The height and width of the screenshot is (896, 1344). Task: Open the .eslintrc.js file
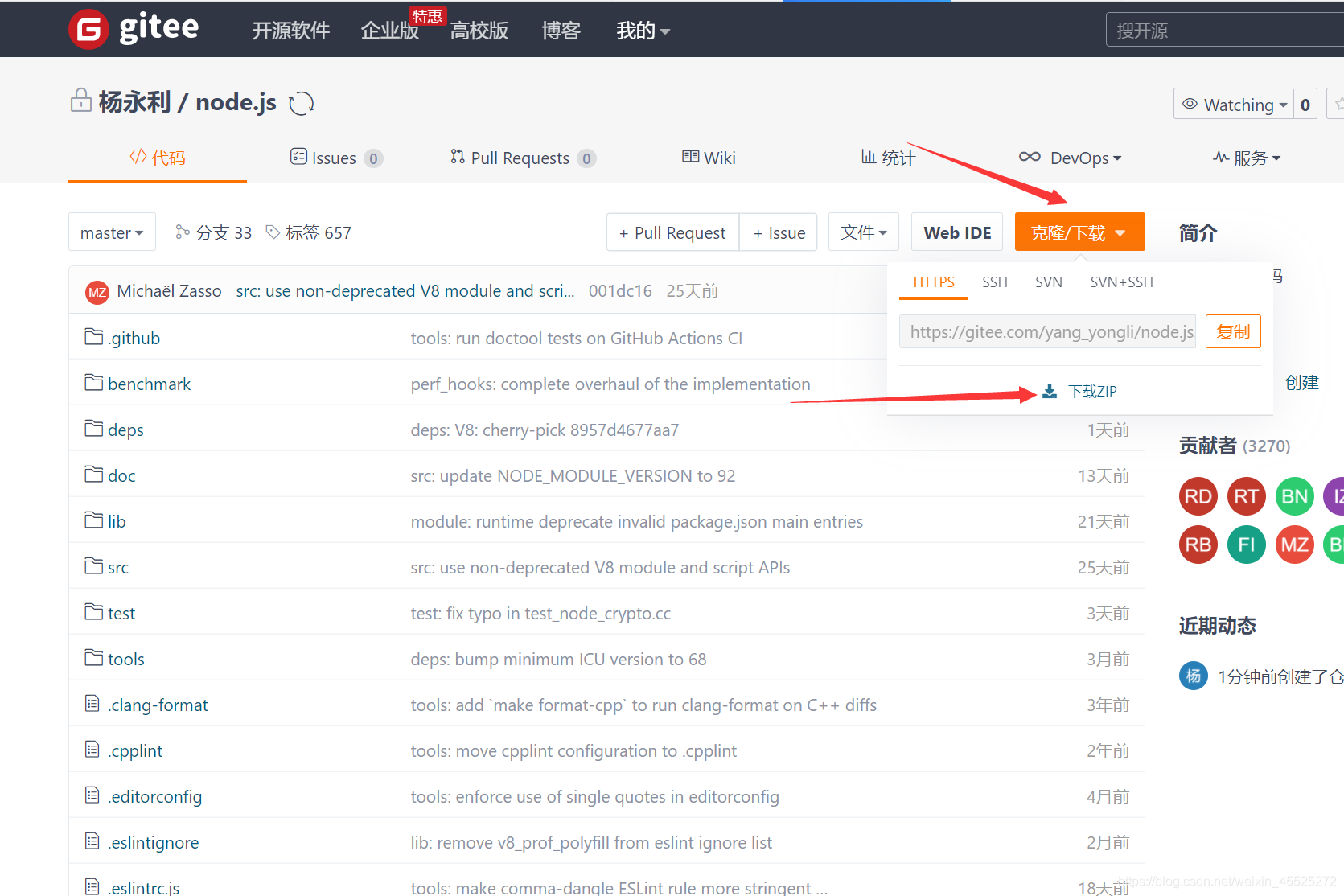[x=145, y=887]
